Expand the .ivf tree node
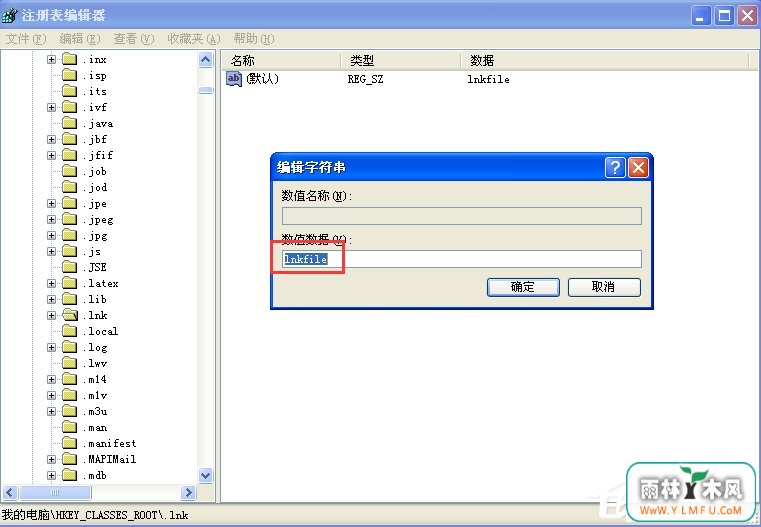Screen dimensions: 761x527 [51, 107]
